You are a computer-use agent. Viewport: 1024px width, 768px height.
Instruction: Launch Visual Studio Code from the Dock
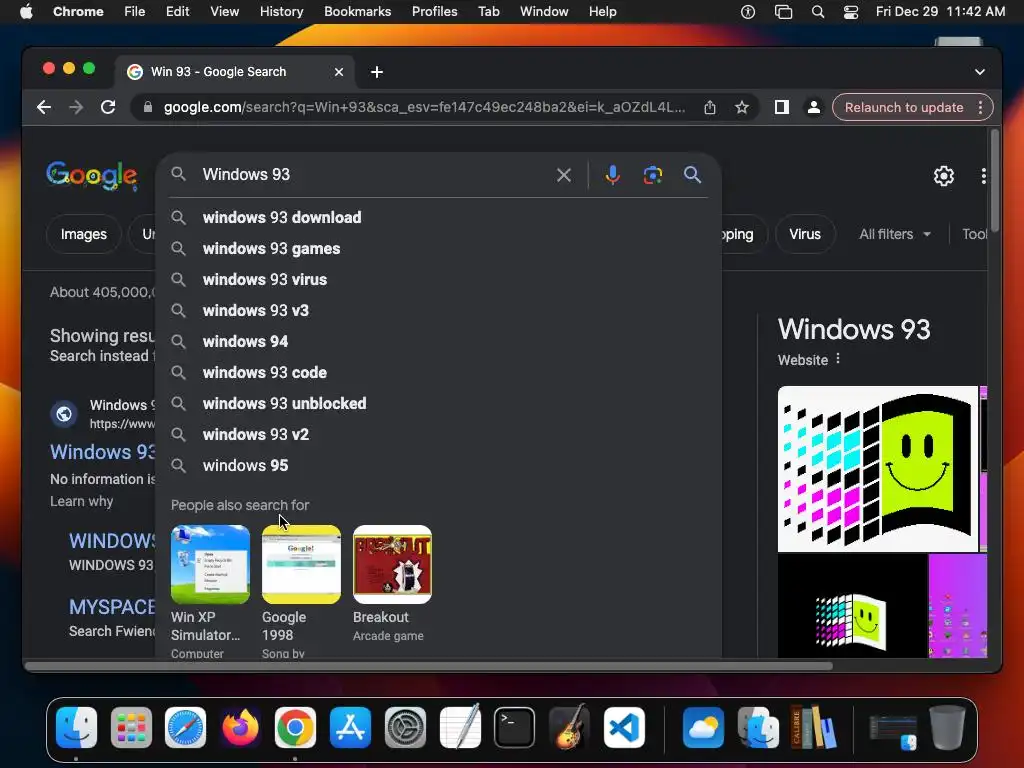click(x=624, y=728)
